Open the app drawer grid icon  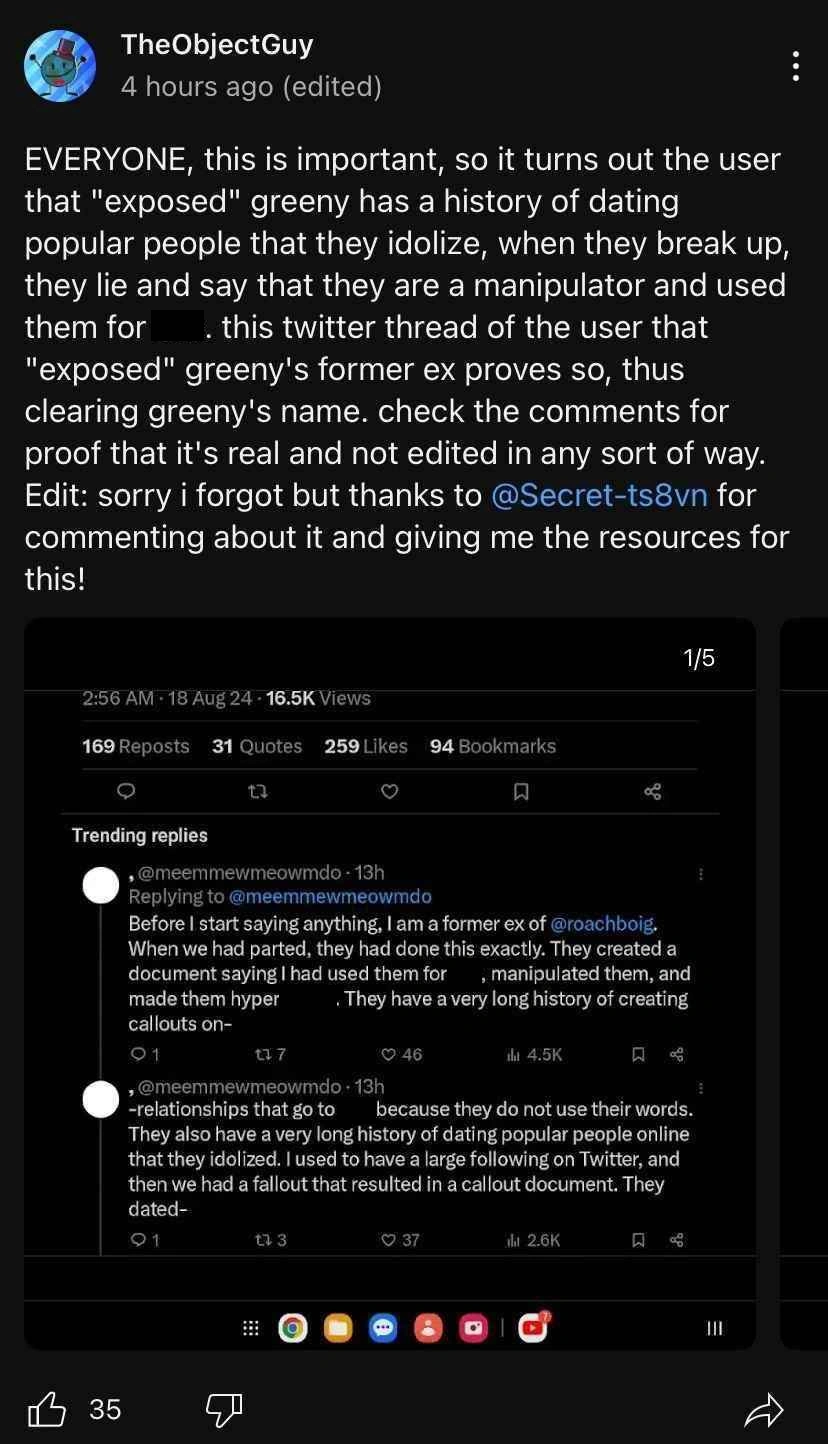tap(250, 1328)
